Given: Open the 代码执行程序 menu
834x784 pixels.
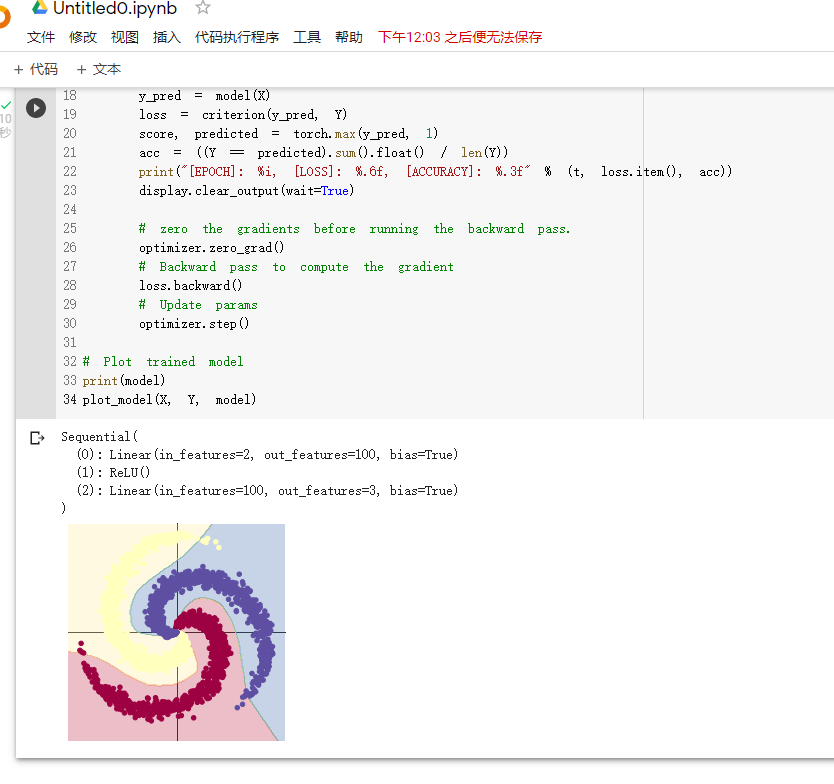Looking at the screenshot, I should pos(237,37).
